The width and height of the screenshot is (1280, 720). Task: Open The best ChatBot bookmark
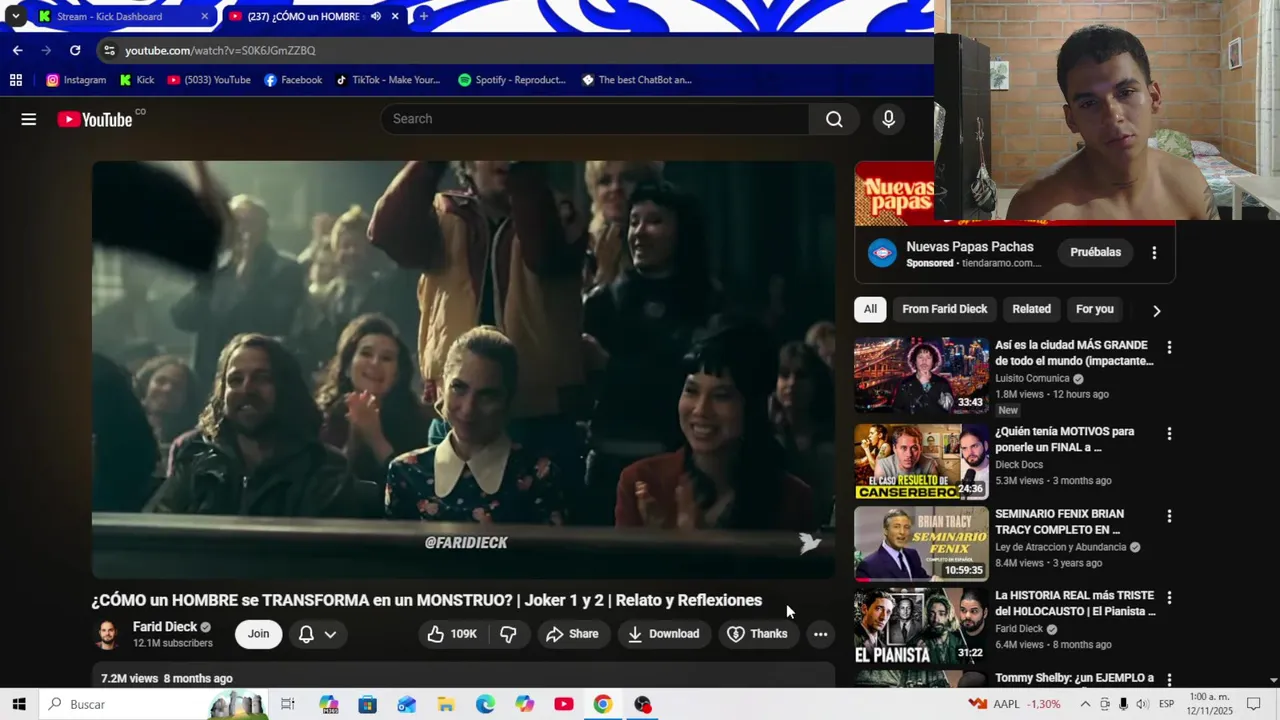pyautogui.click(x=637, y=80)
